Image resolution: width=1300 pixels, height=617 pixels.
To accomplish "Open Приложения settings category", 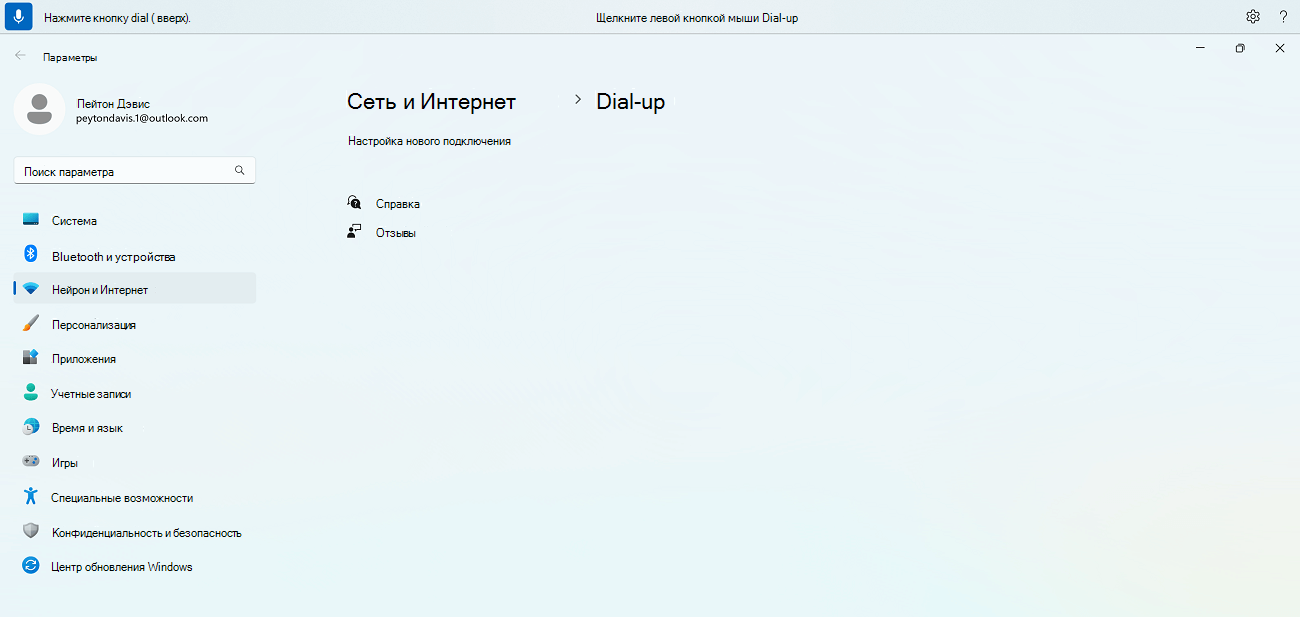I will tap(135, 358).
